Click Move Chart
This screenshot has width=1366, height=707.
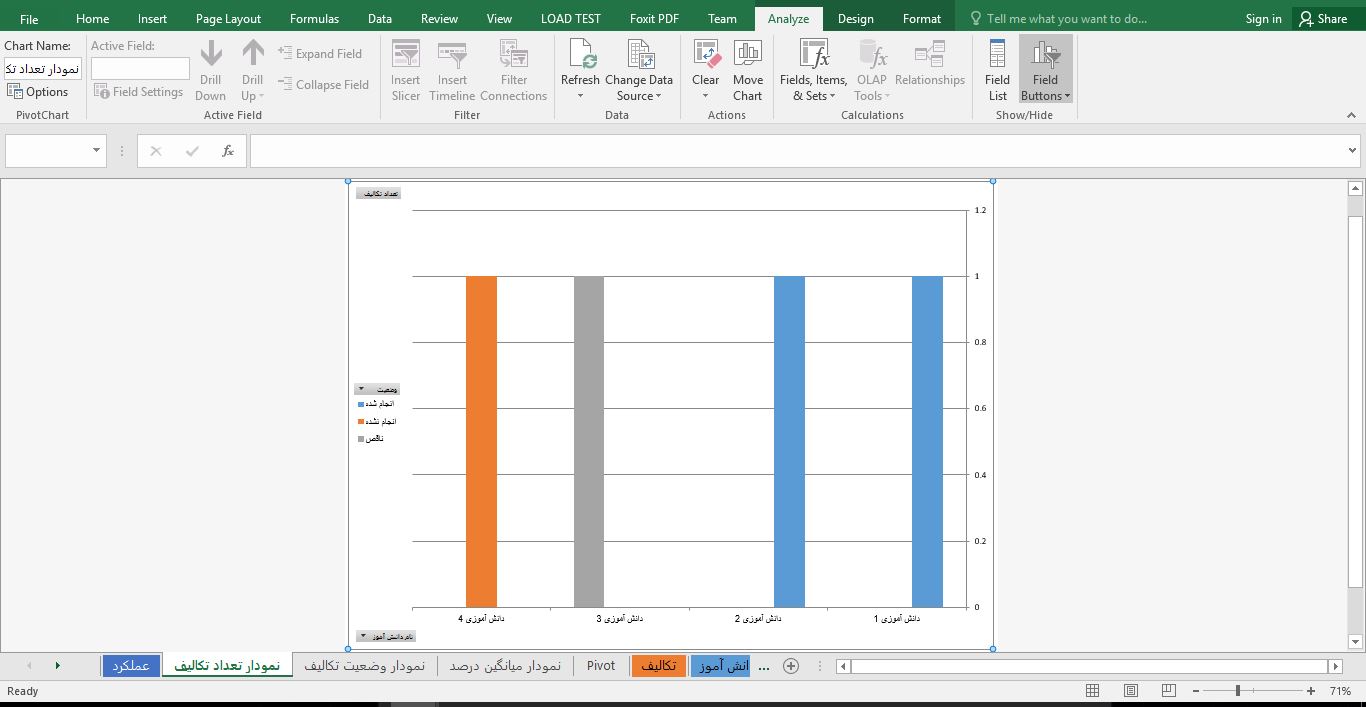747,70
